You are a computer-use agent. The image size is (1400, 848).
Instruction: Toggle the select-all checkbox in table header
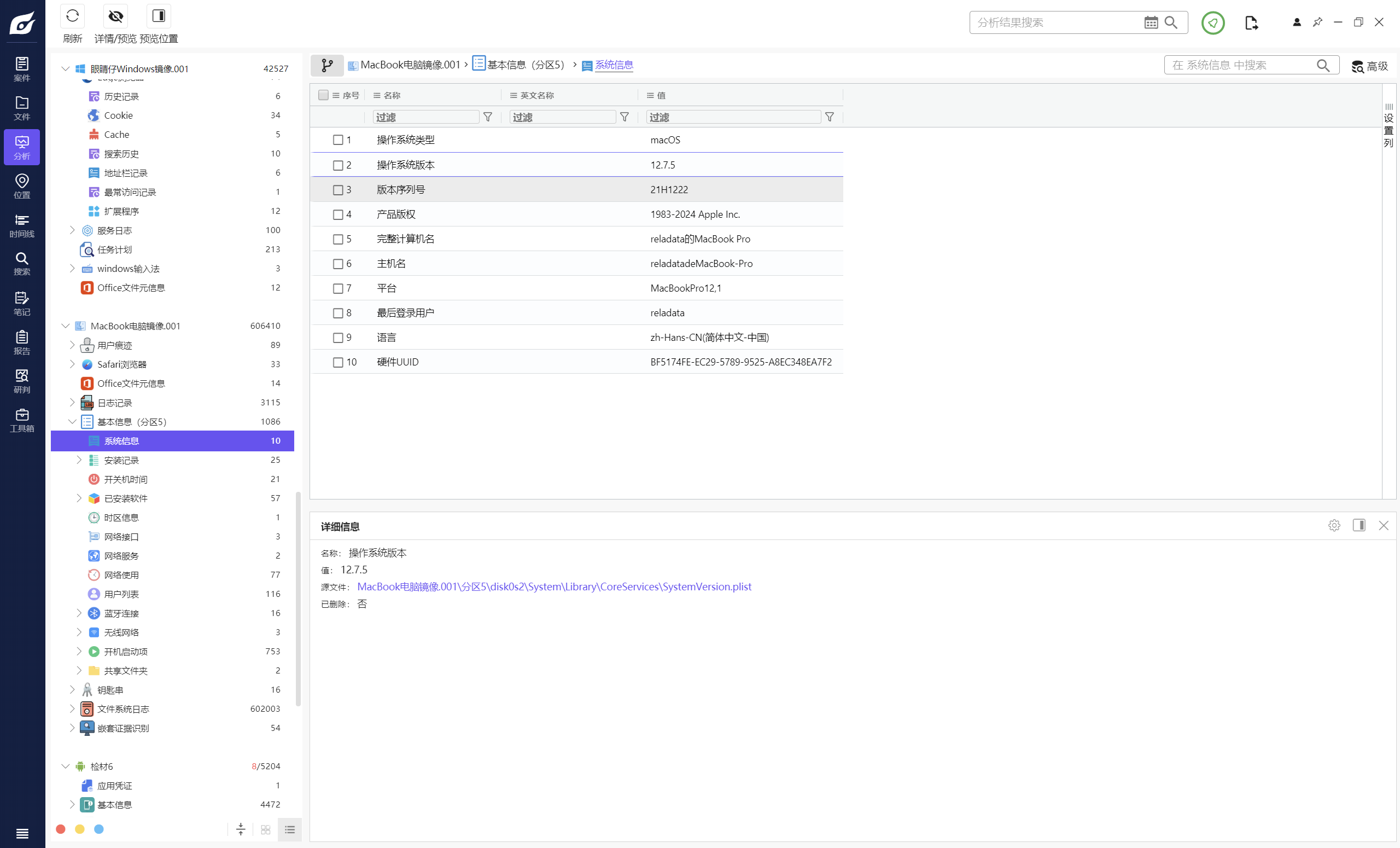(323, 95)
